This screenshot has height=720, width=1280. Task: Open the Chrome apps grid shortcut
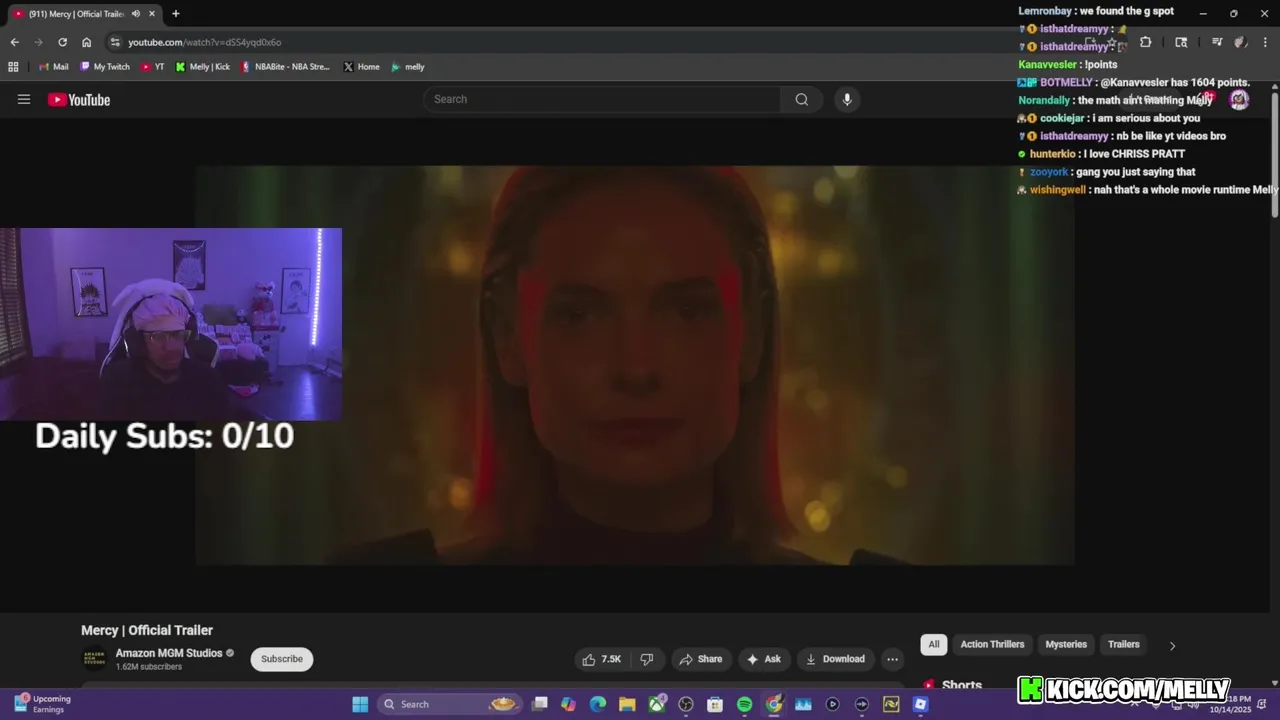13,67
